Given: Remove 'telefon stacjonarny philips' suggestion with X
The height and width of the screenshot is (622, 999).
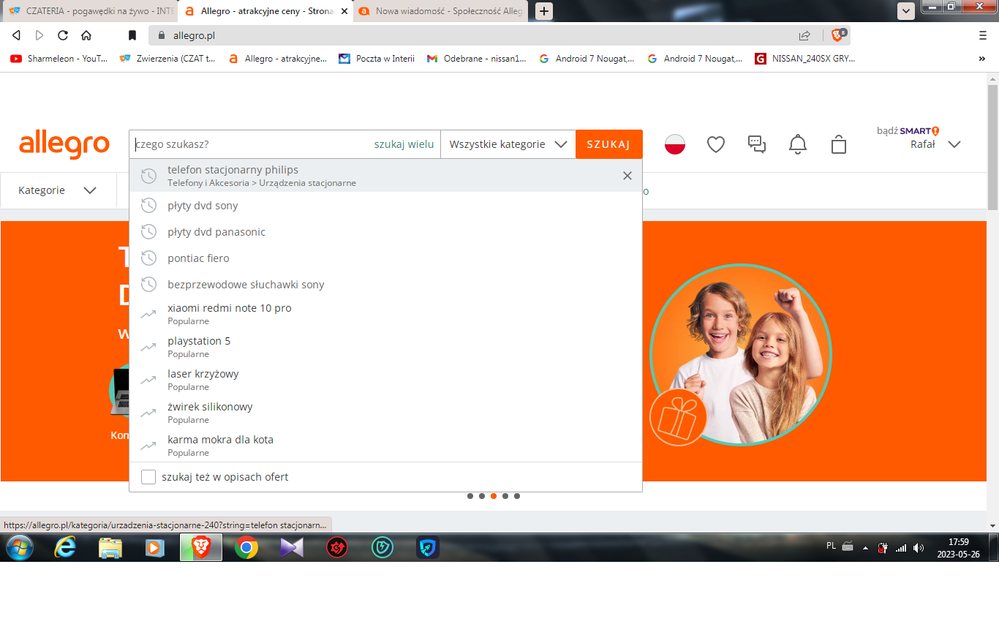Looking at the screenshot, I should pyautogui.click(x=627, y=176).
